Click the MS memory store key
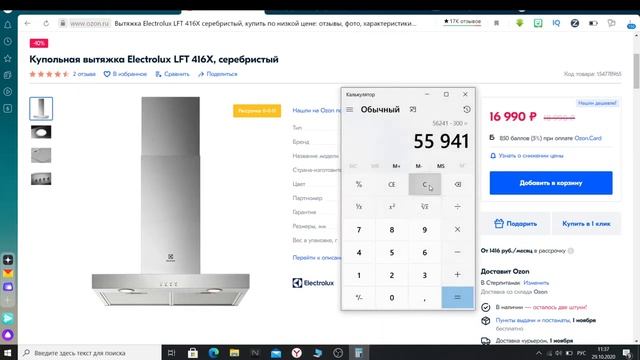Image resolution: width=640 pixels, height=360 pixels. tap(441, 166)
